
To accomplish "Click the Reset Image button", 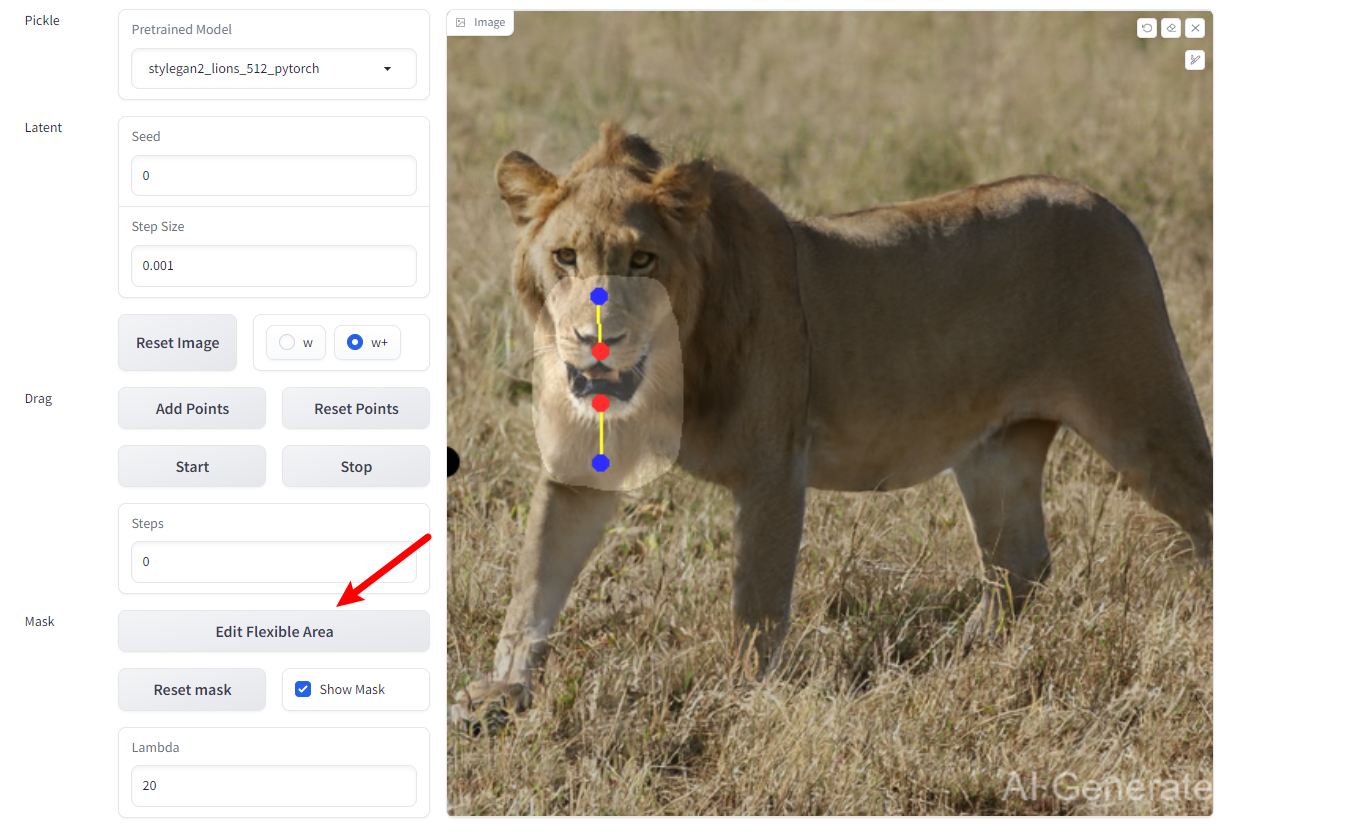I will coord(177,342).
